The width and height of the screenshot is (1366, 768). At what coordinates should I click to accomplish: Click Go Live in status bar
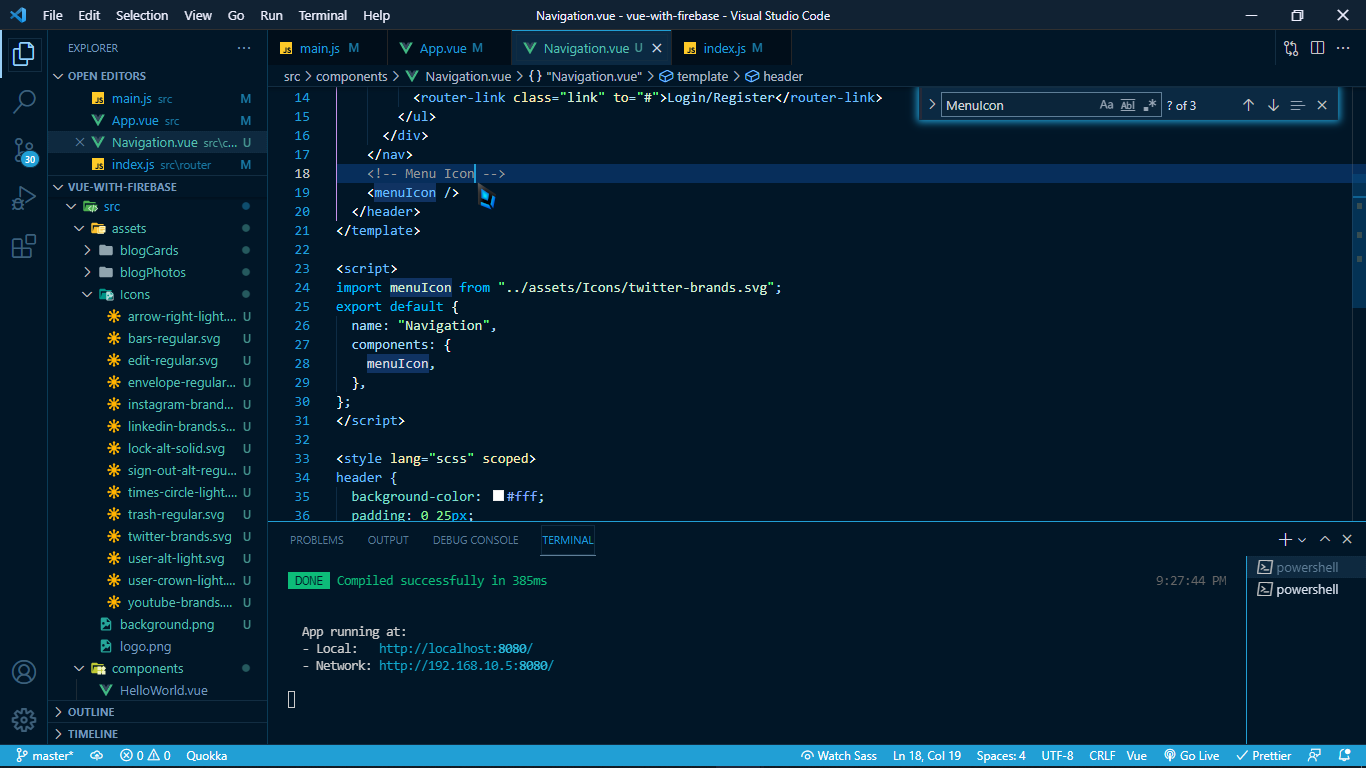point(1191,756)
